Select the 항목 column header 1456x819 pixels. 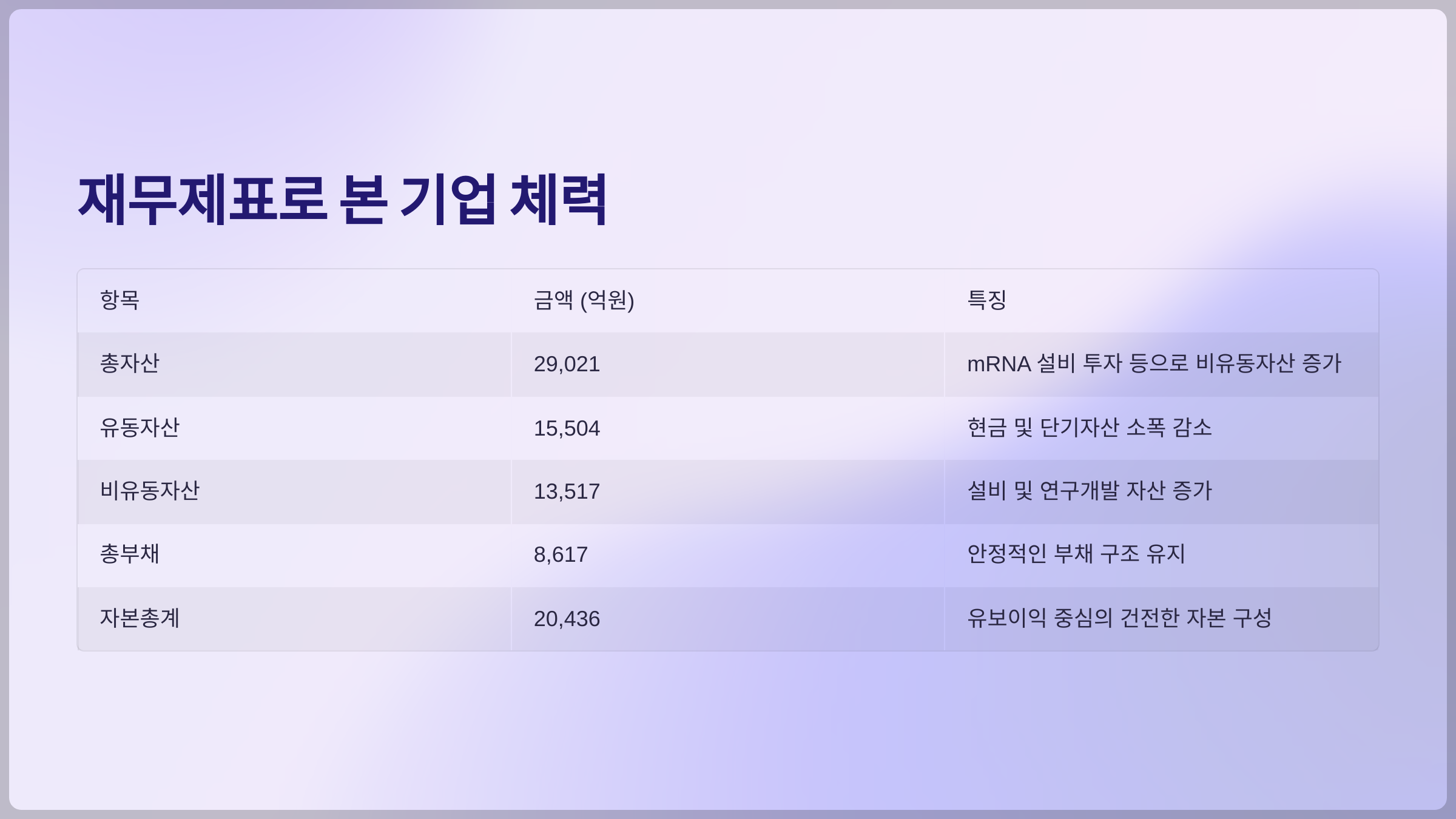point(120,300)
